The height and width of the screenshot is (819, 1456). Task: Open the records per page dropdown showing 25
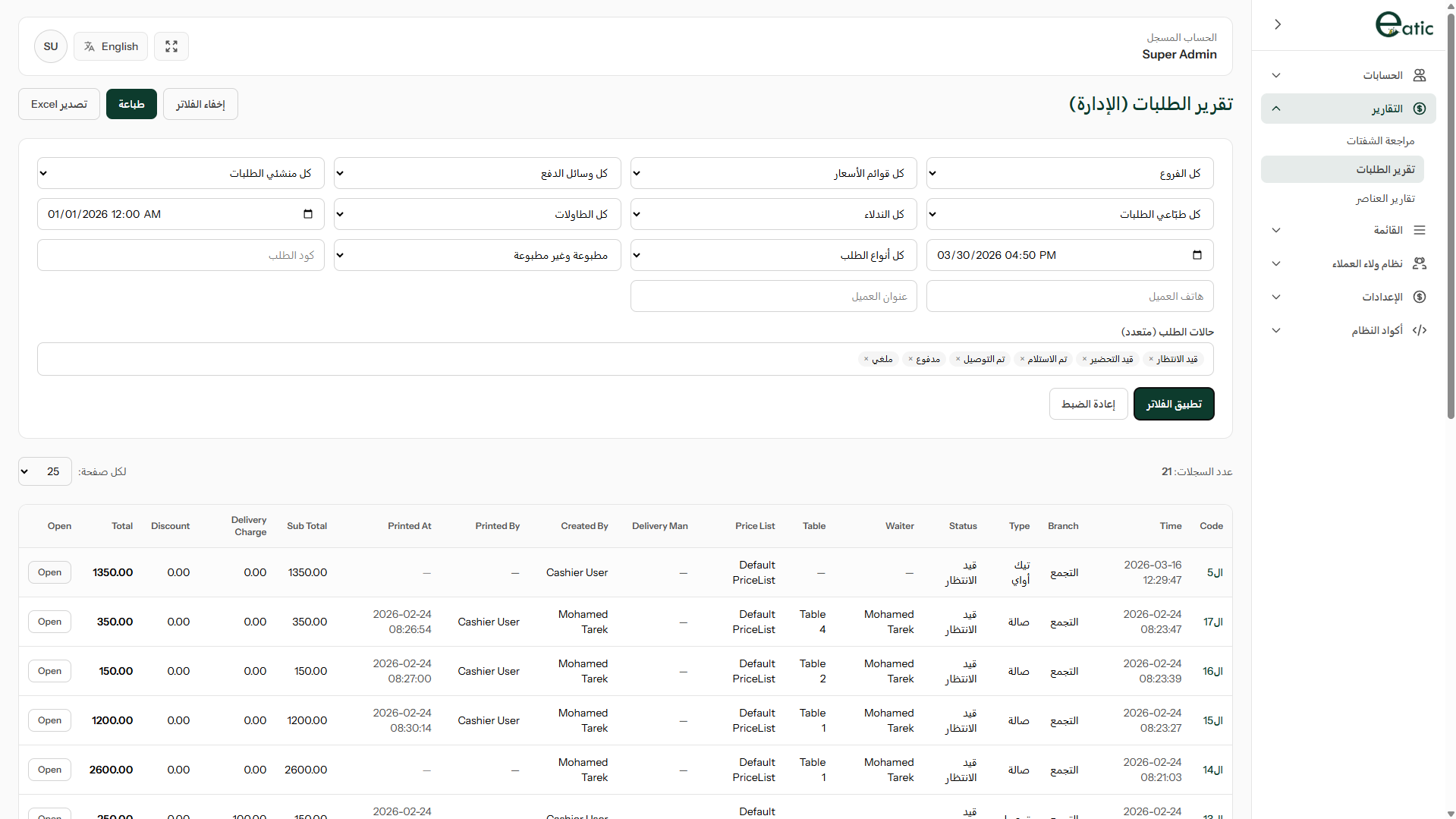43,471
